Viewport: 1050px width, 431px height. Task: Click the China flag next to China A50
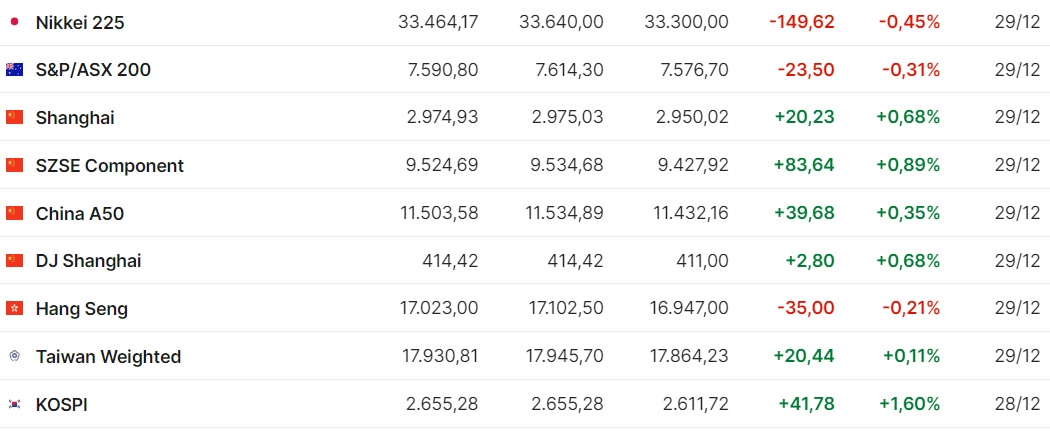click(x=14, y=213)
